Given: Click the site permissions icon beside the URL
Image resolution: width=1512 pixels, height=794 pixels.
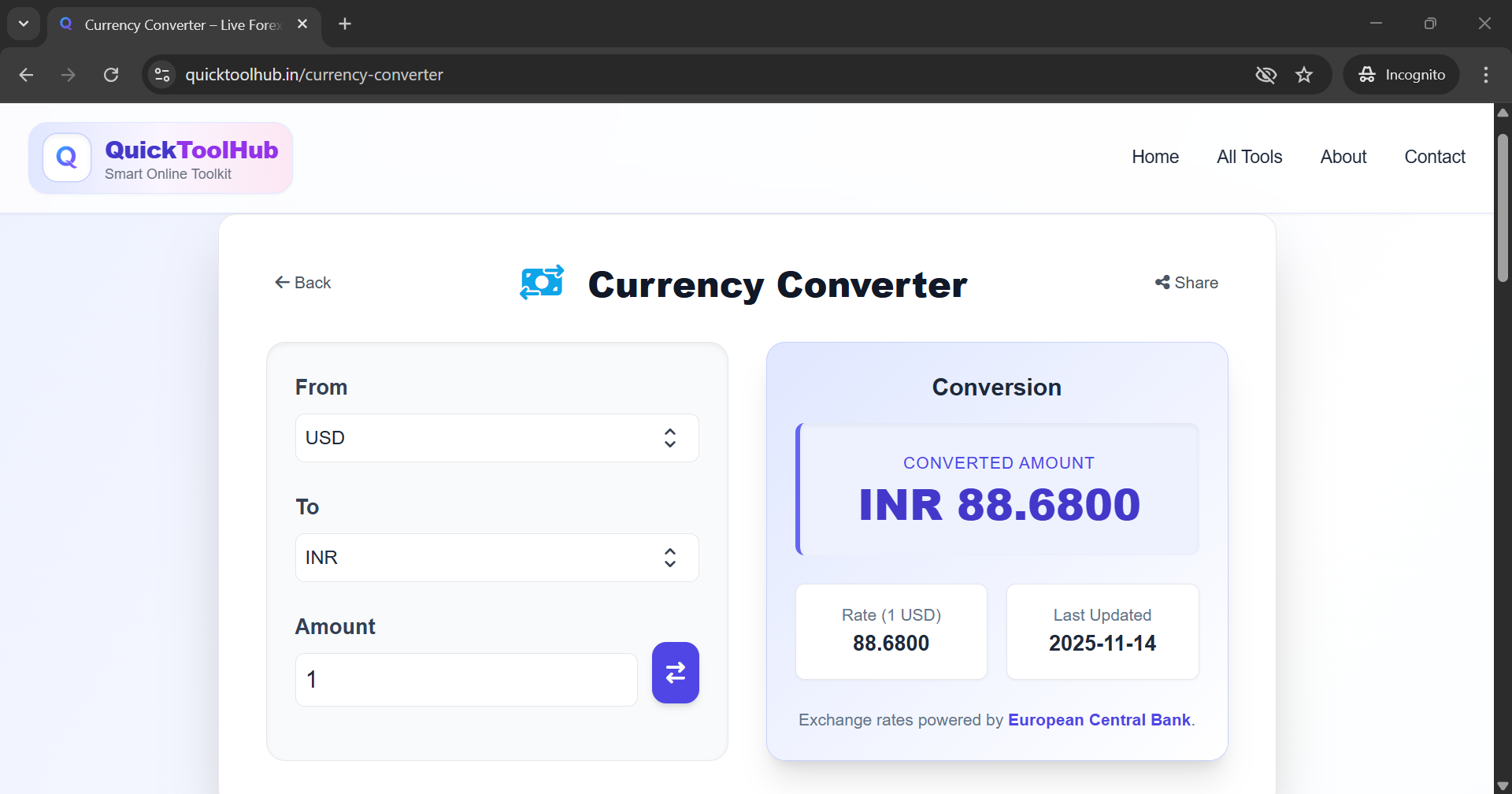Looking at the screenshot, I should (x=161, y=74).
